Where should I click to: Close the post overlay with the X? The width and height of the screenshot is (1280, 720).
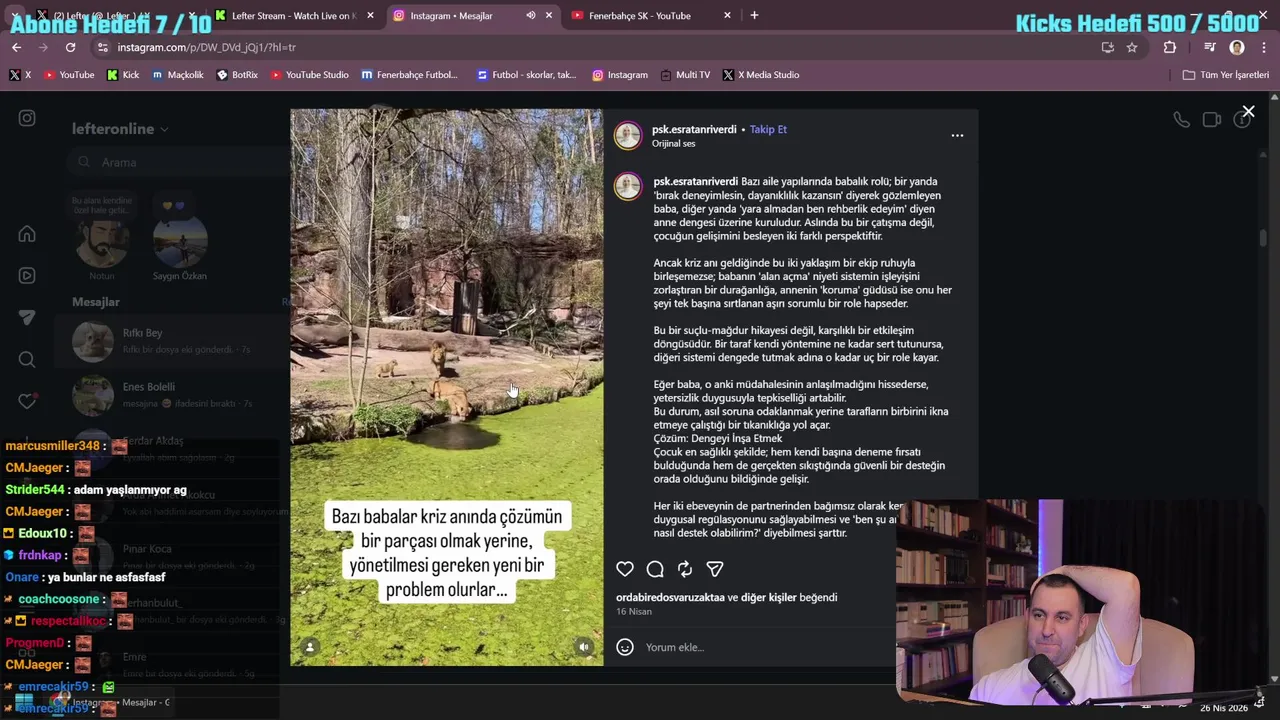1248,112
